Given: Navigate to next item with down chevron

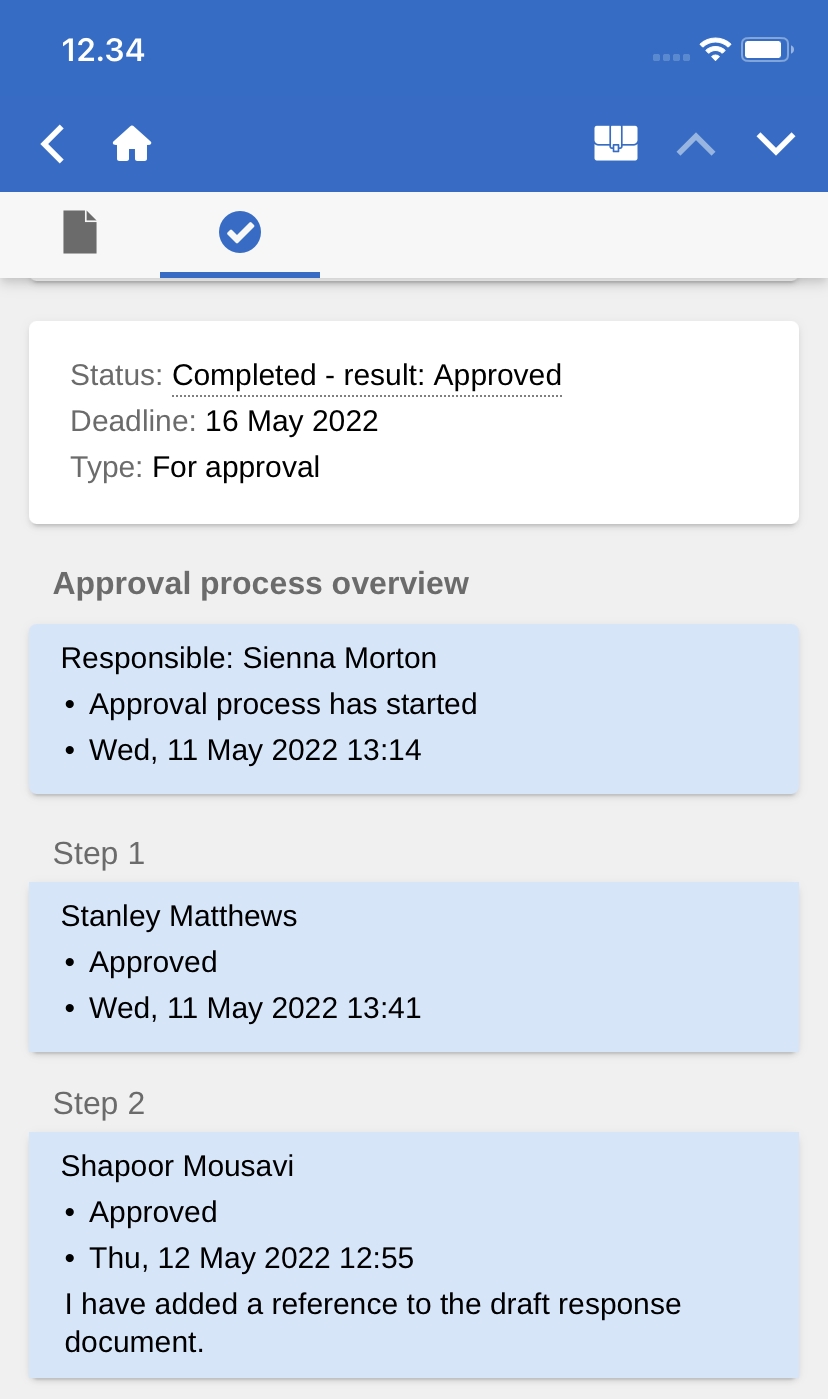Looking at the screenshot, I should point(776,144).
